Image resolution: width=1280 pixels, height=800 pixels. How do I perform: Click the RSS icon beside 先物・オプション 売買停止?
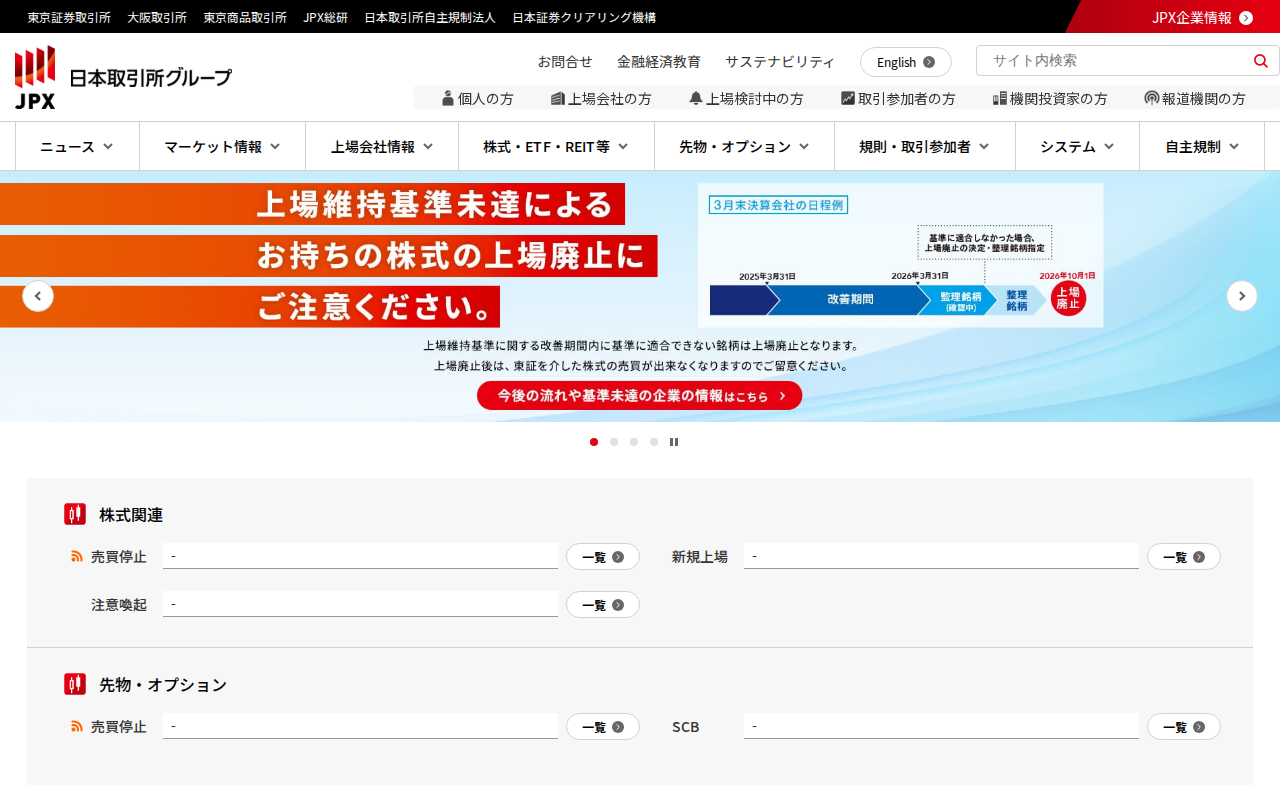coord(77,726)
